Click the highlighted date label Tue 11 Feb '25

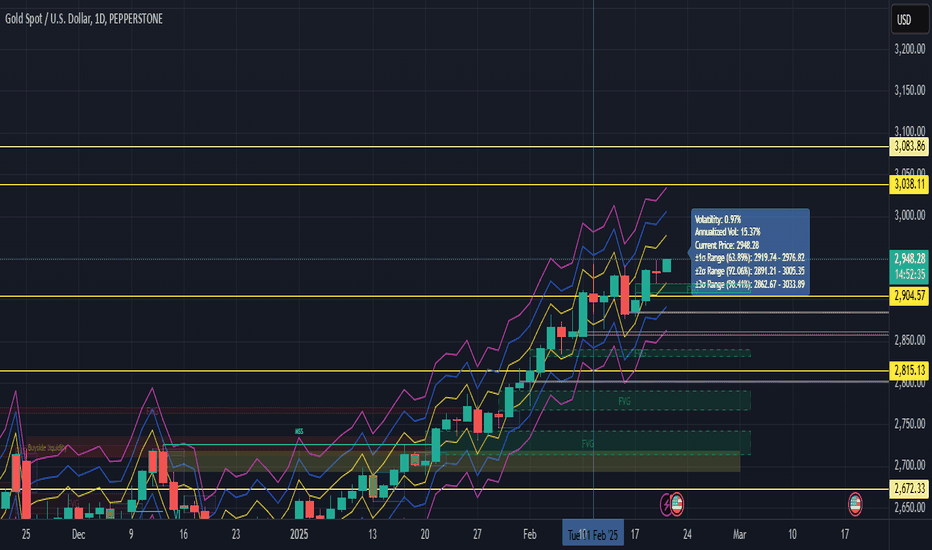(x=593, y=535)
